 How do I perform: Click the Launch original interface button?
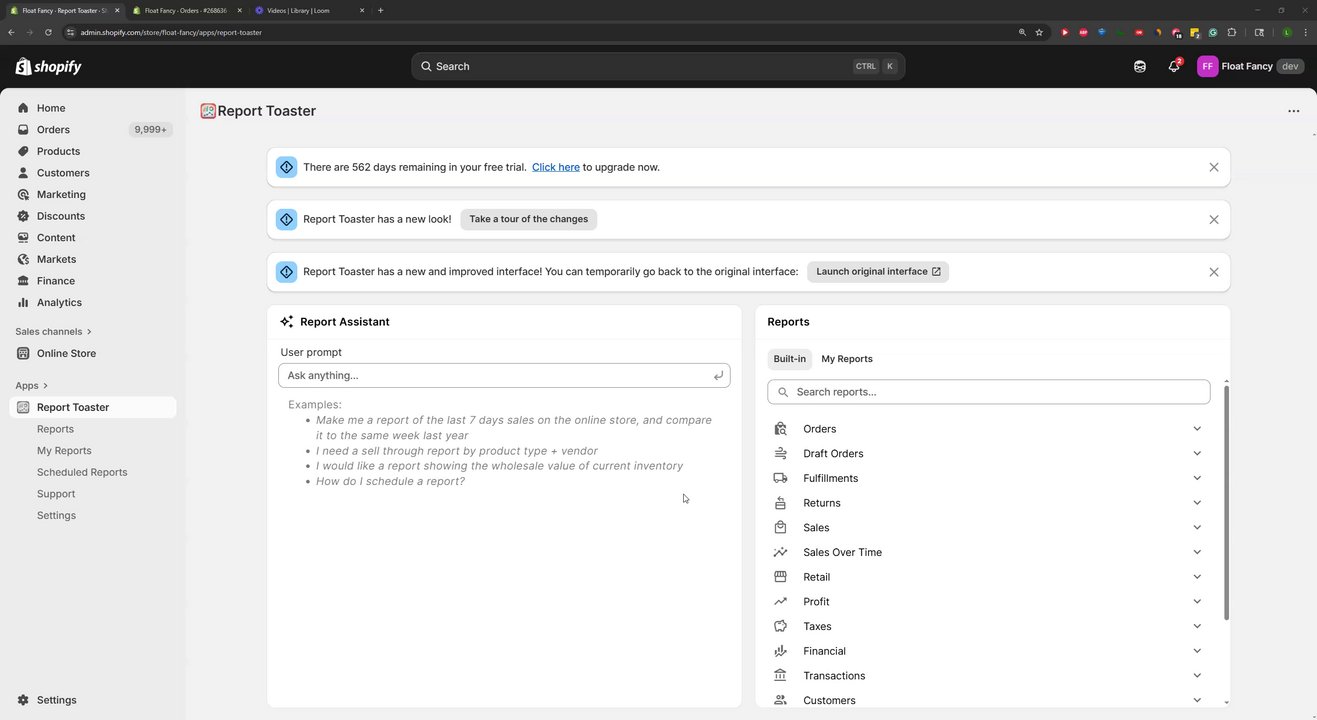tap(878, 272)
